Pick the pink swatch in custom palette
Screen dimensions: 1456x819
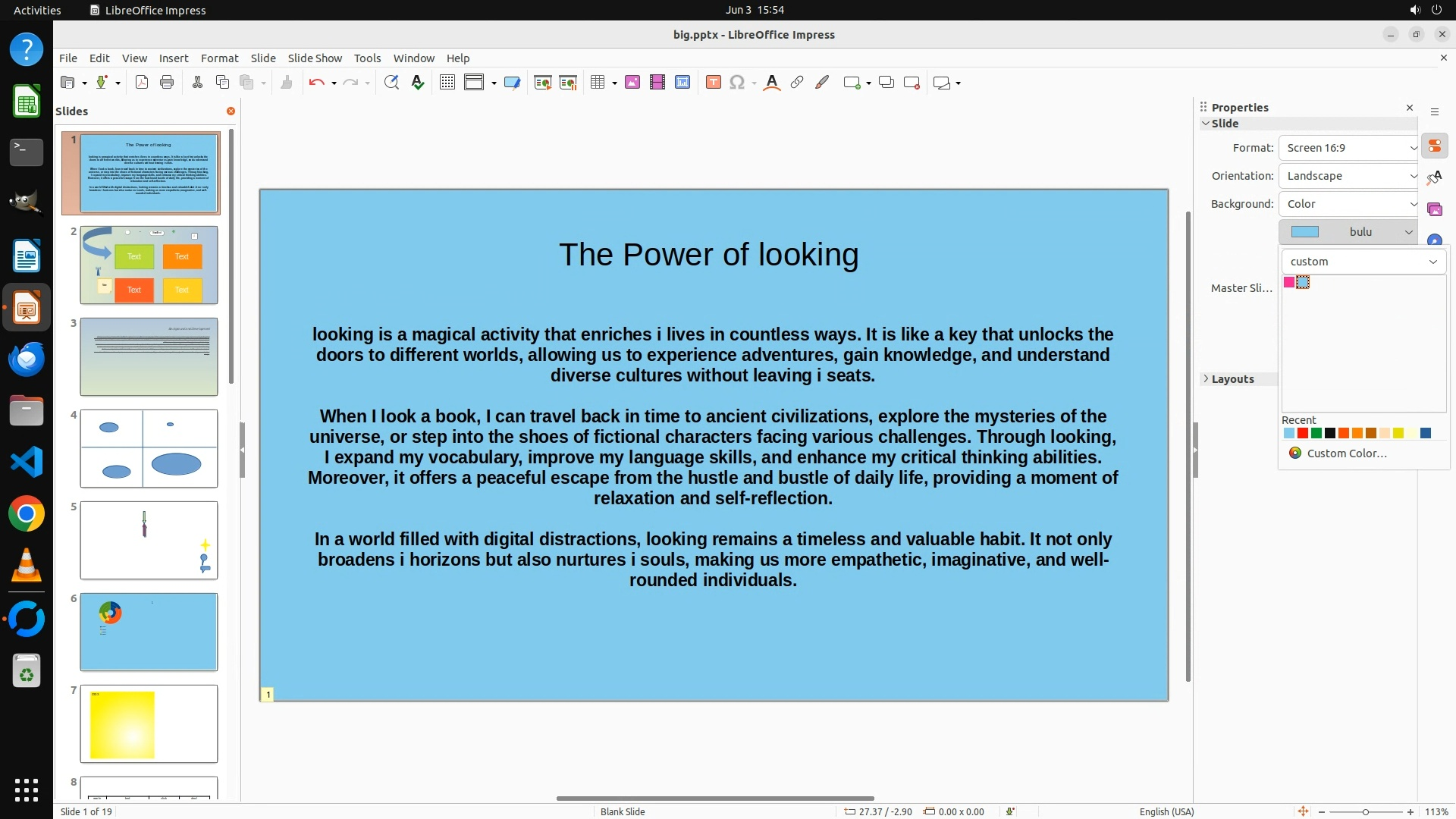(x=1289, y=283)
